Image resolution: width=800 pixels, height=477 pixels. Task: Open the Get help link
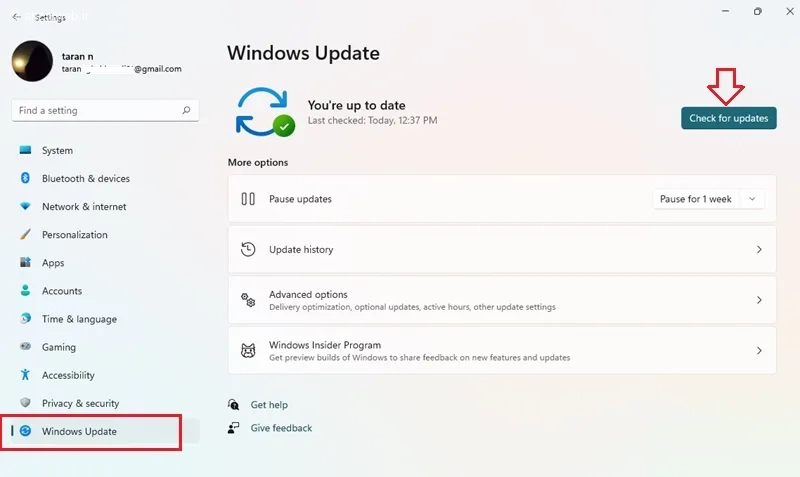(x=269, y=405)
